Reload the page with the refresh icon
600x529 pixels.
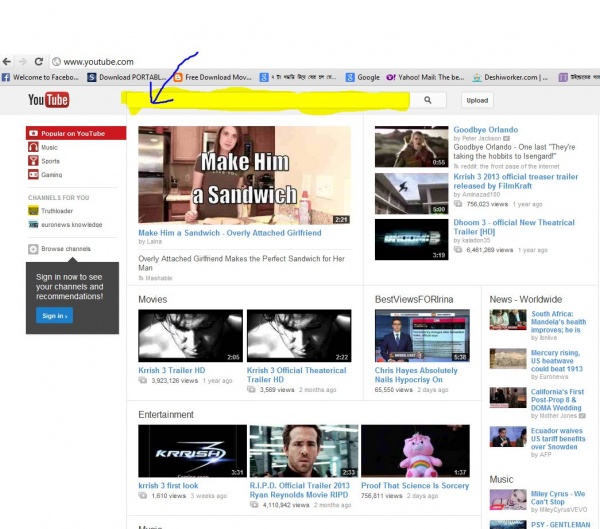38,61
